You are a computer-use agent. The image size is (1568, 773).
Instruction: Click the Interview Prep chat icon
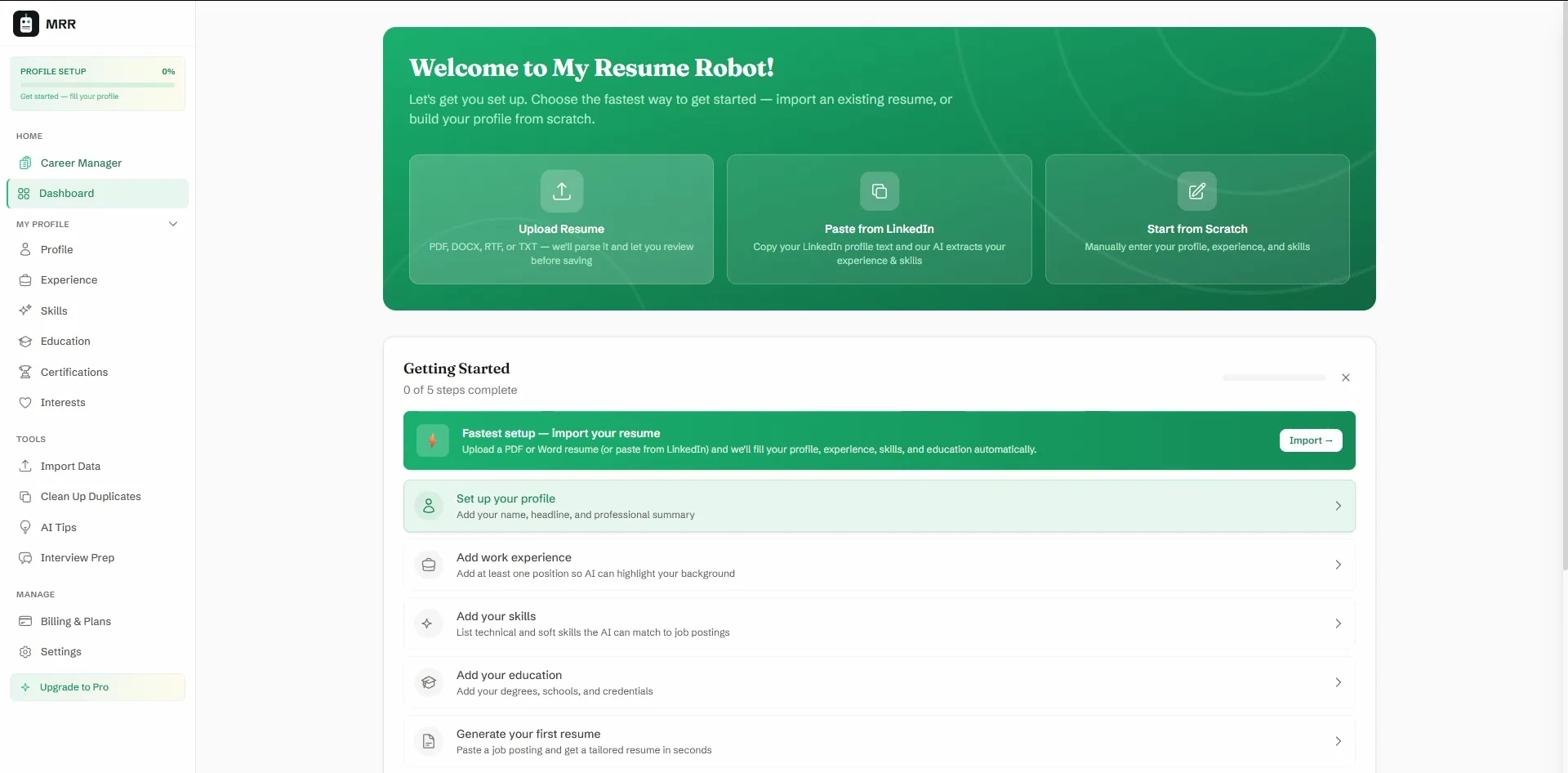click(x=25, y=557)
